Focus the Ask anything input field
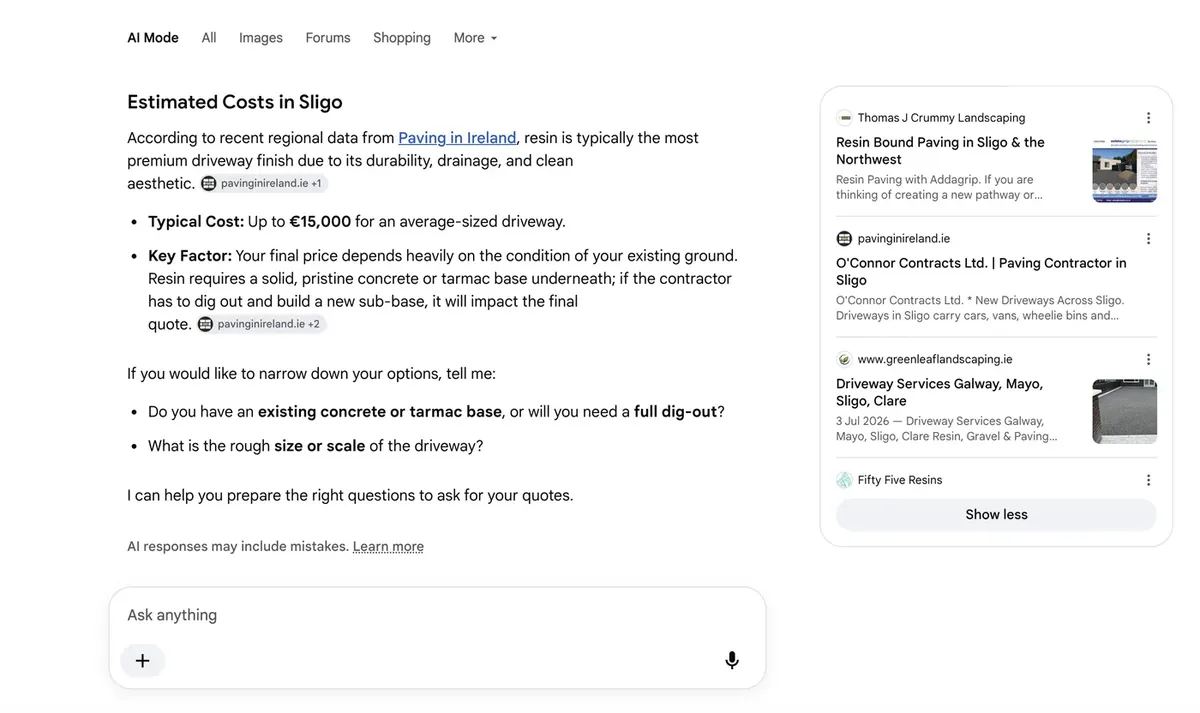The height and width of the screenshot is (713, 1200). [437, 615]
